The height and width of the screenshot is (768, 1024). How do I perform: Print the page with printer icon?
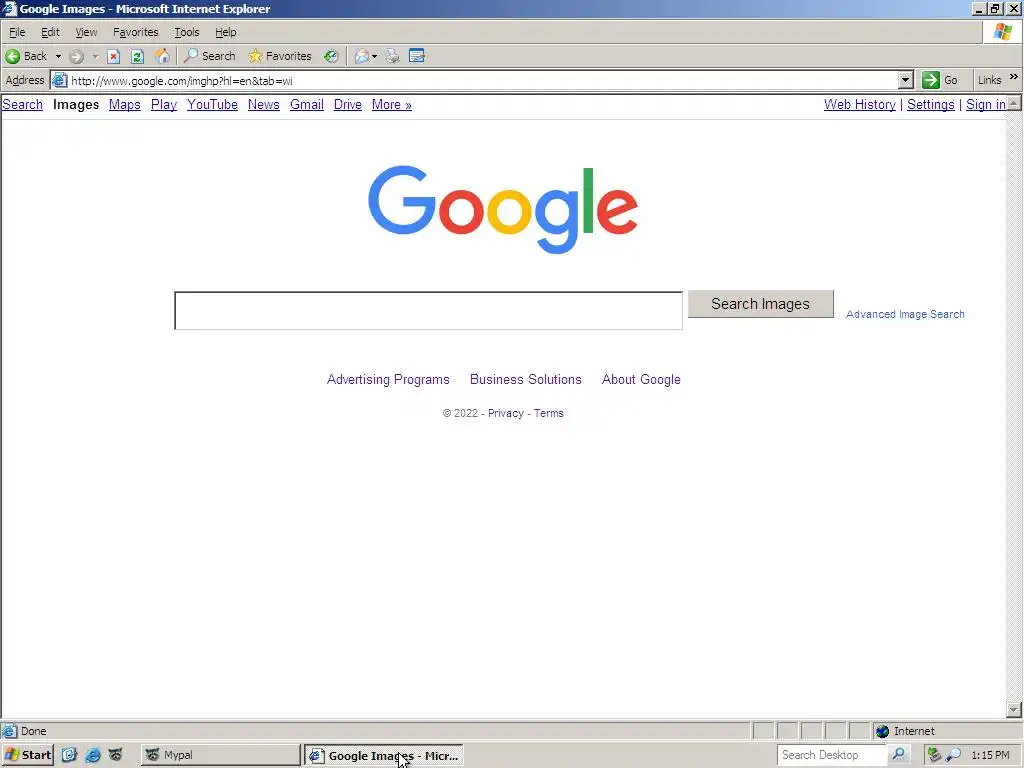coord(392,56)
